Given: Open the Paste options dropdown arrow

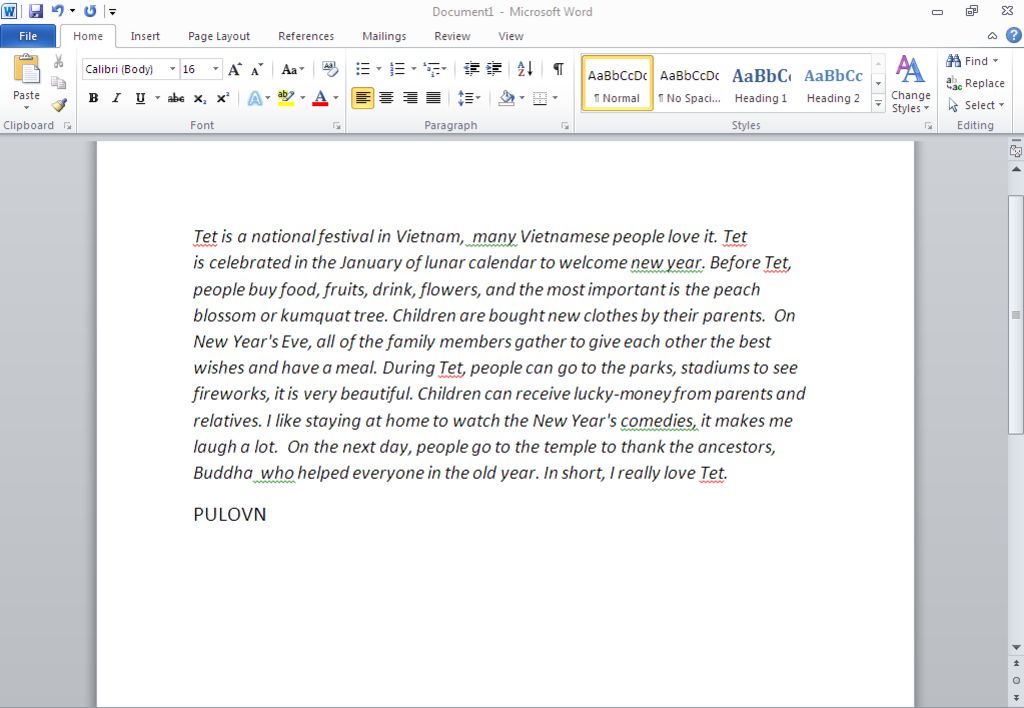Looking at the screenshot, I should click(x=26, y=108).
